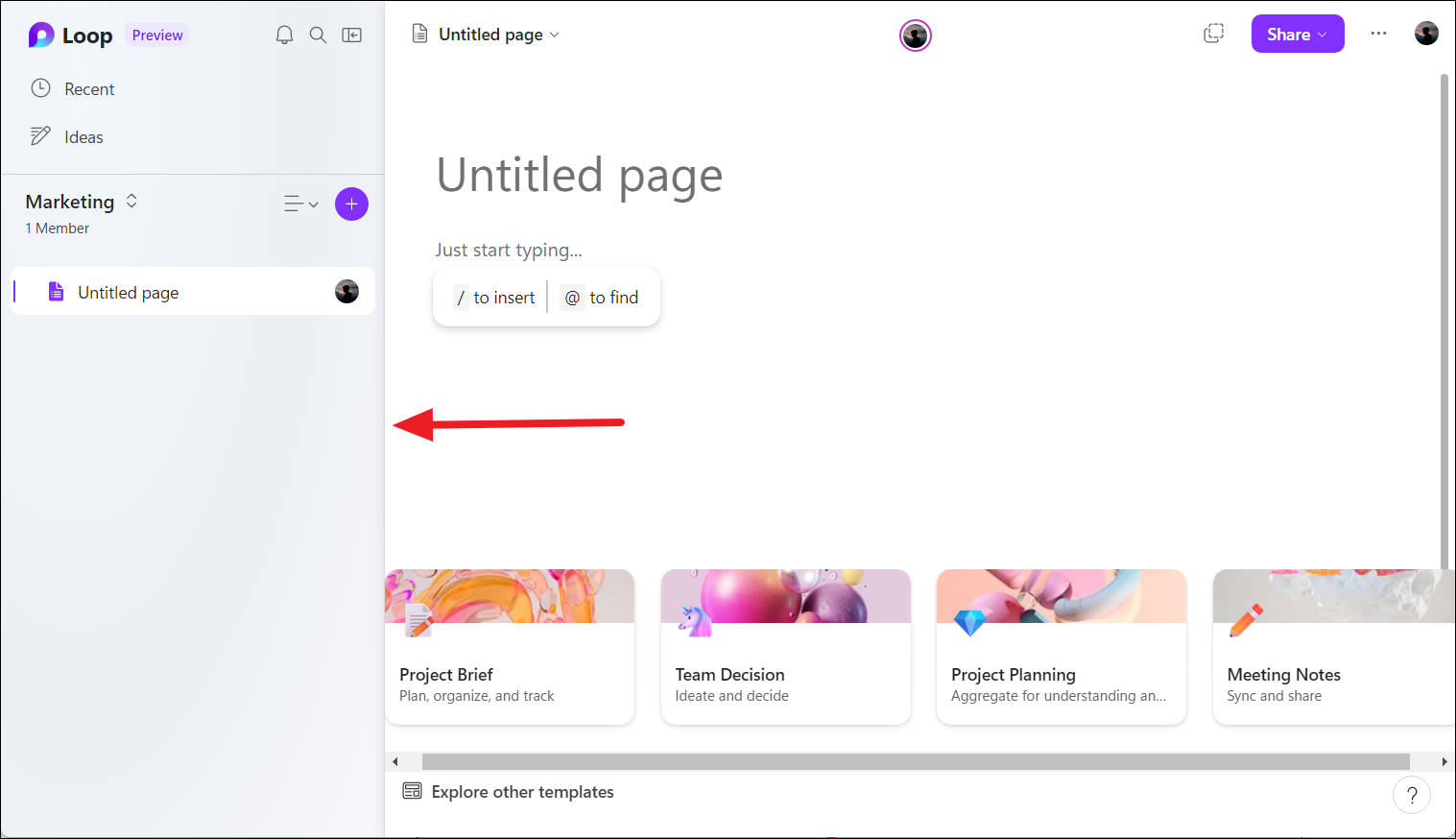
Task: Click the Meeting Notes pencil icon
Action: pyautogui.click(x=1246, y=621)
